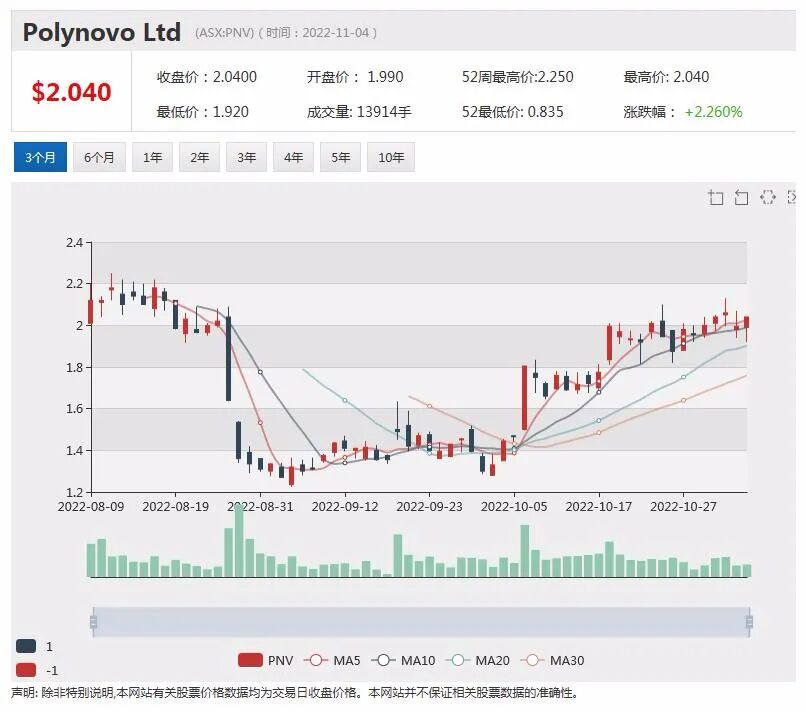
Task: Activate the area zoom tool icon
Action: click(x=715, y=197)
